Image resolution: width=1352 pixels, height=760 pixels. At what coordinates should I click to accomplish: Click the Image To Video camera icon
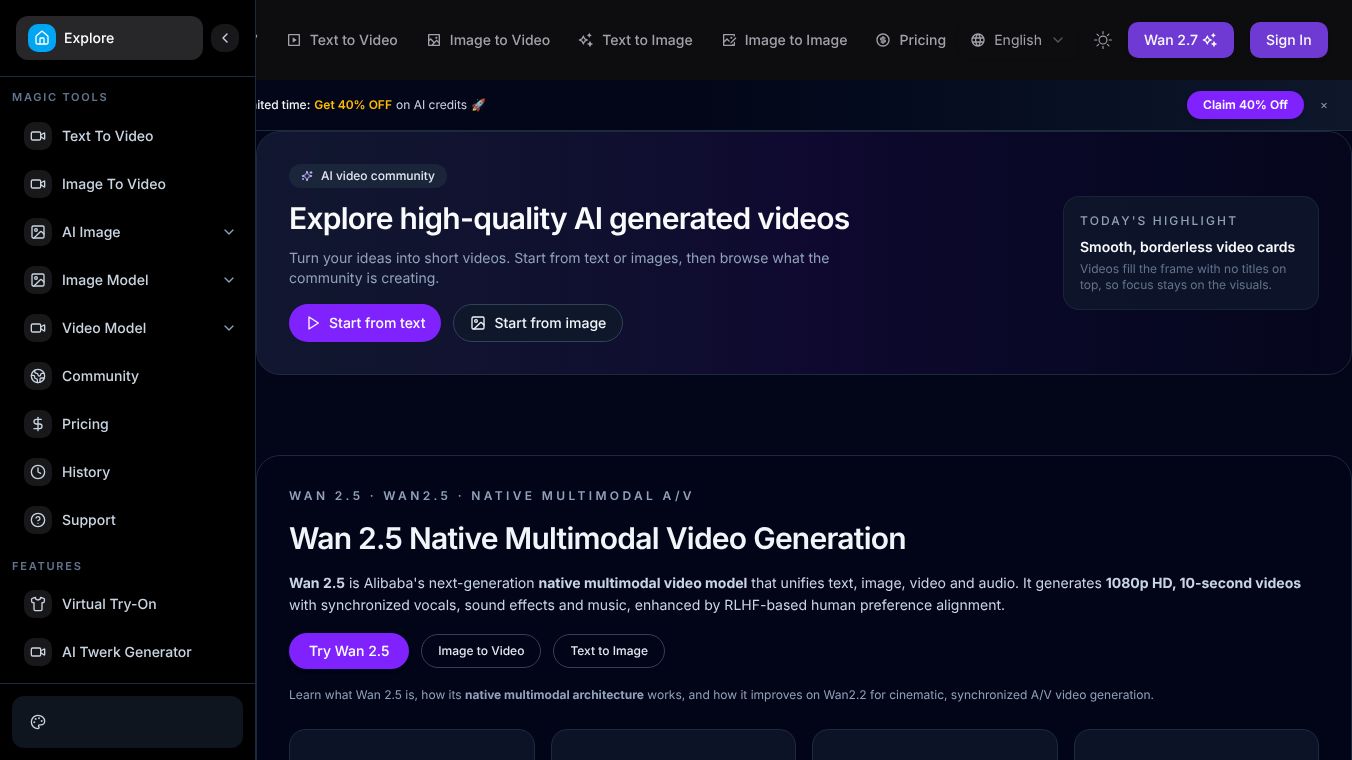[x=38, y=184]
